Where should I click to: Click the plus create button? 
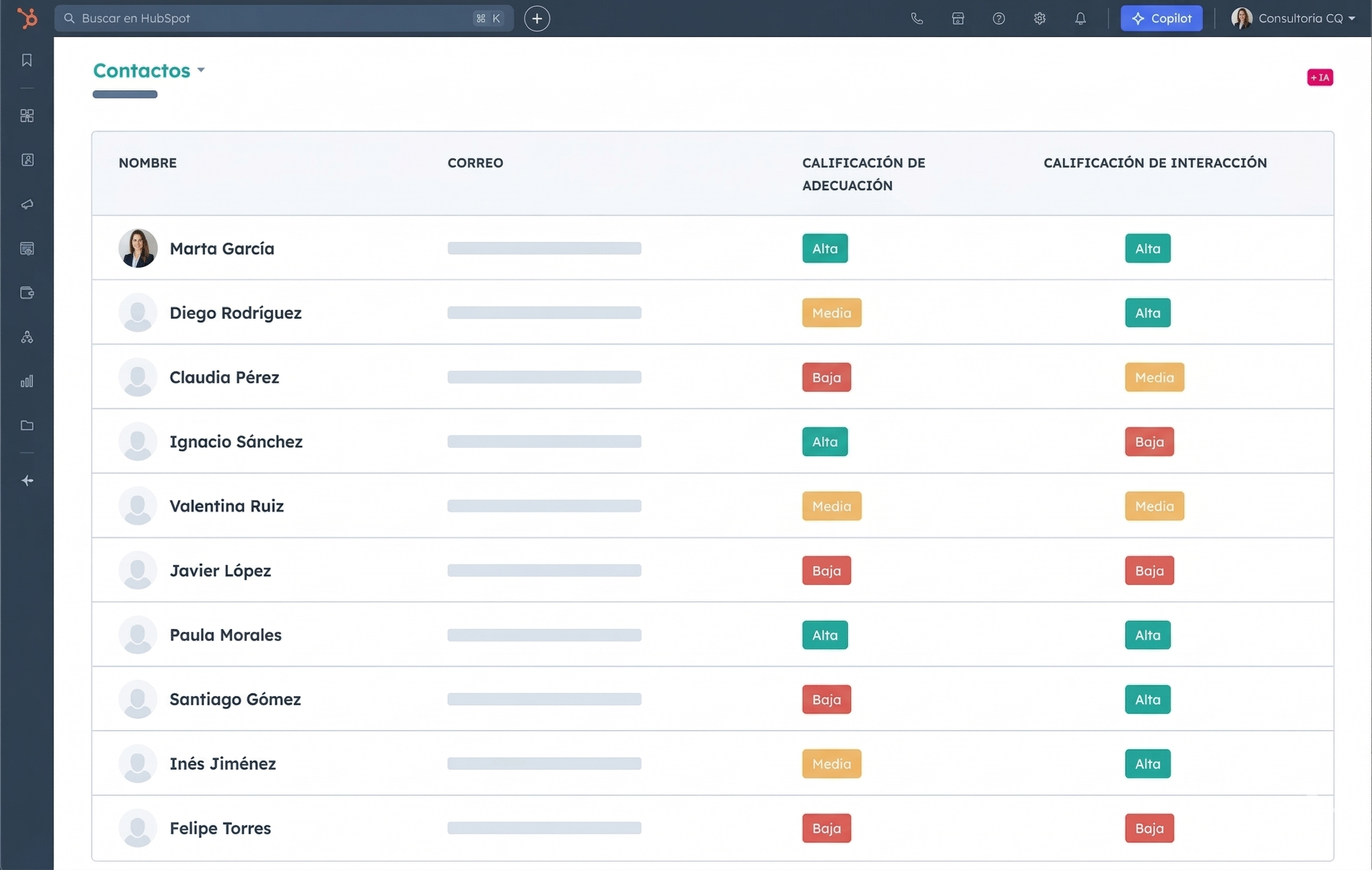pos(537,18)
